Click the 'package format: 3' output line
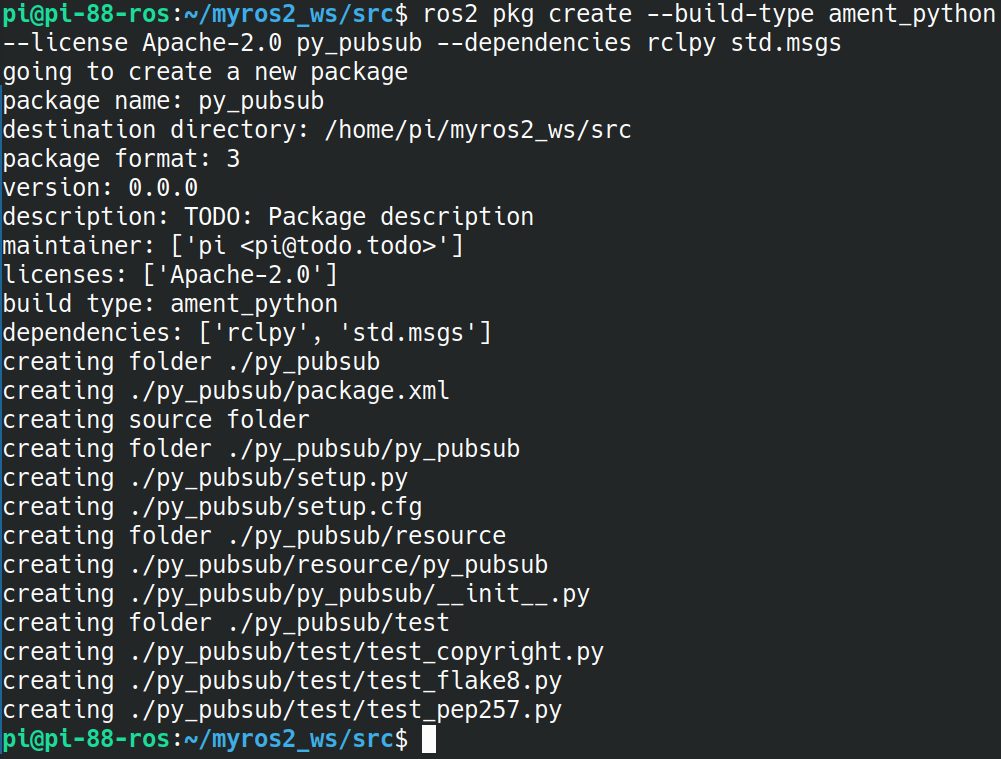Viewport: 1001px width, 759px height. click(x=121, y=158)
